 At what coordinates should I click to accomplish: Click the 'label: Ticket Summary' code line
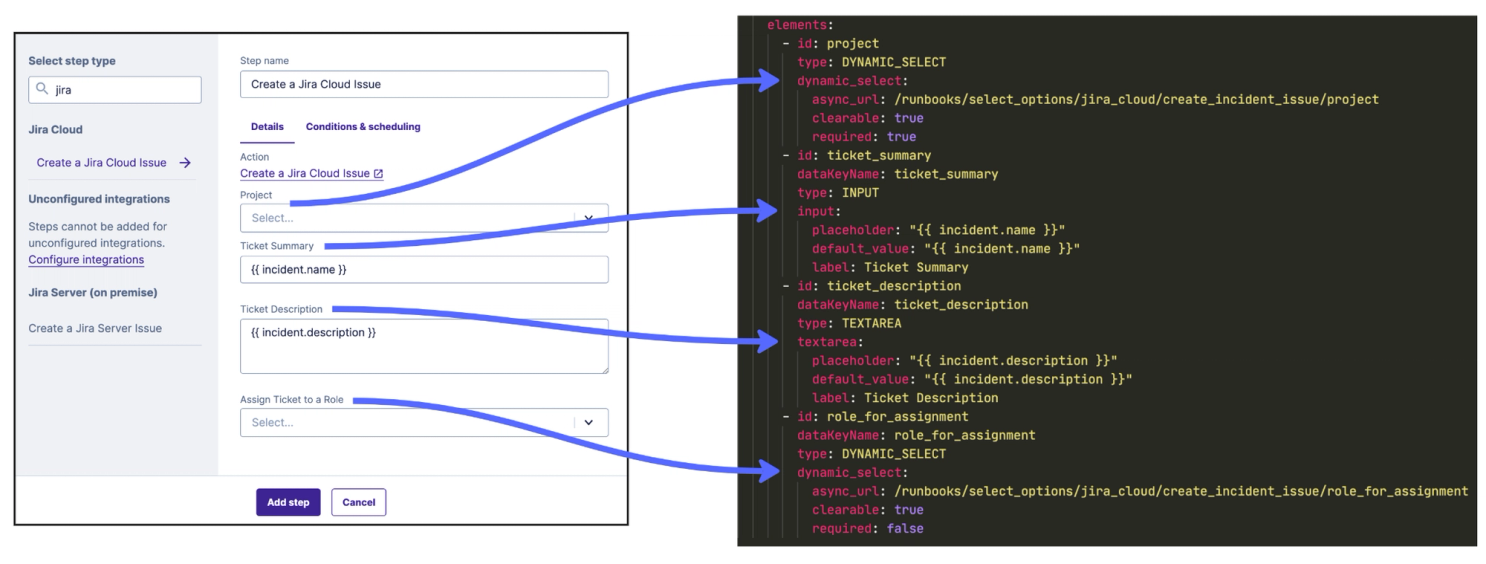pyautogui.click(x=890, y=267)
